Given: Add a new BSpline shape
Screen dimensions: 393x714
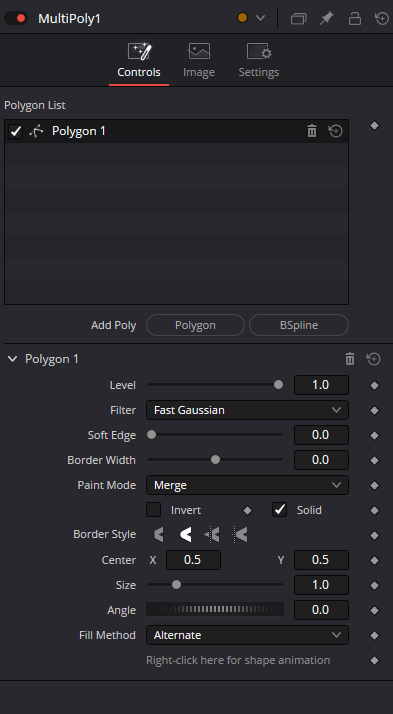Looking at the screenshot, I should [x=299, y=325].
